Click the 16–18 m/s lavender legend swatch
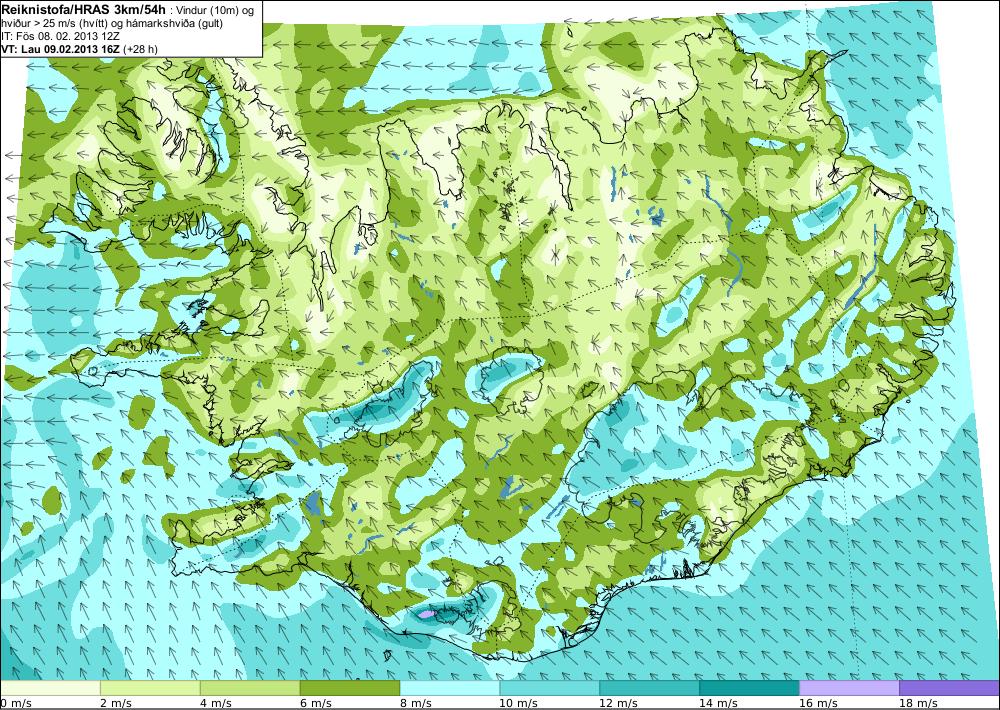The image size is (1000, 710). coord(849,688)
